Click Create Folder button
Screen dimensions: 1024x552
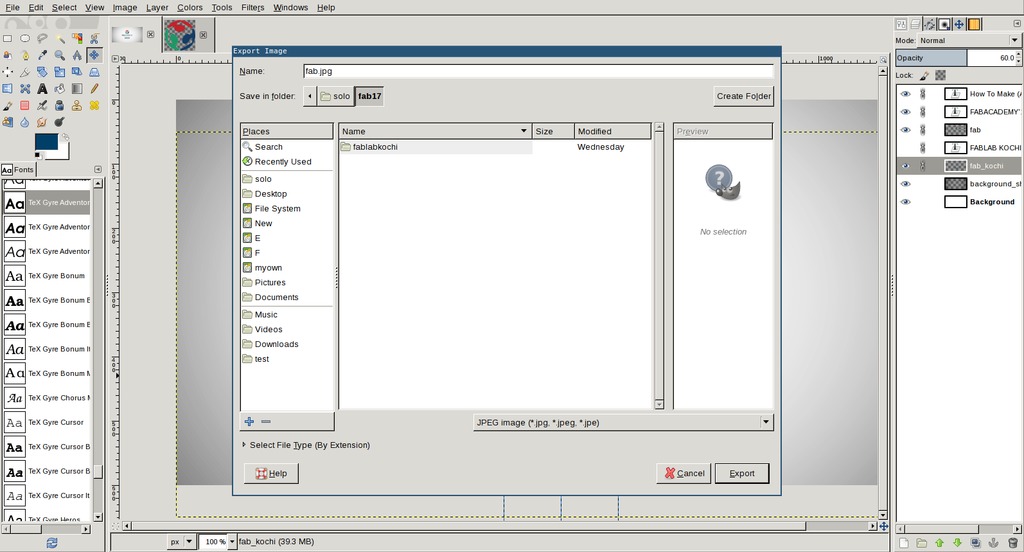(x=744, y=96)
